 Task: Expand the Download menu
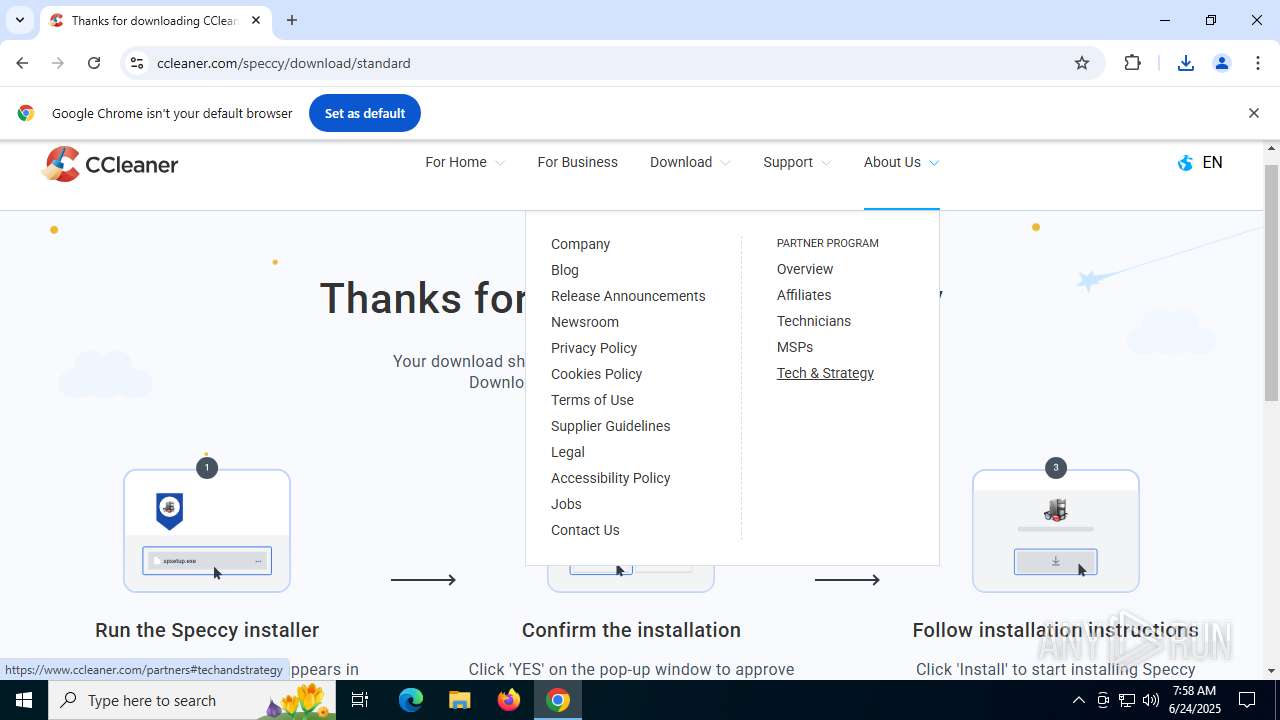pyautogui.click(x=690, y=162)
